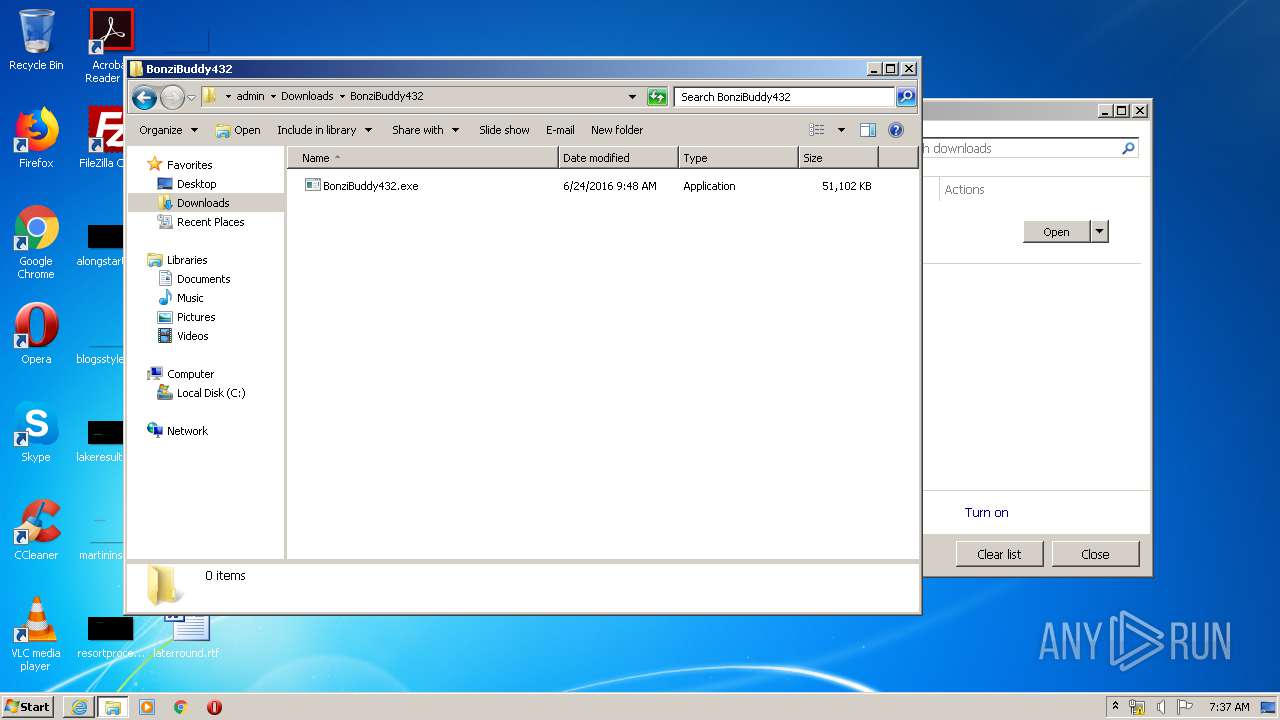This screenshot has width=1280, height=720.
Task: Click the Turn on link in downloads window
Action: click(986, 512)
